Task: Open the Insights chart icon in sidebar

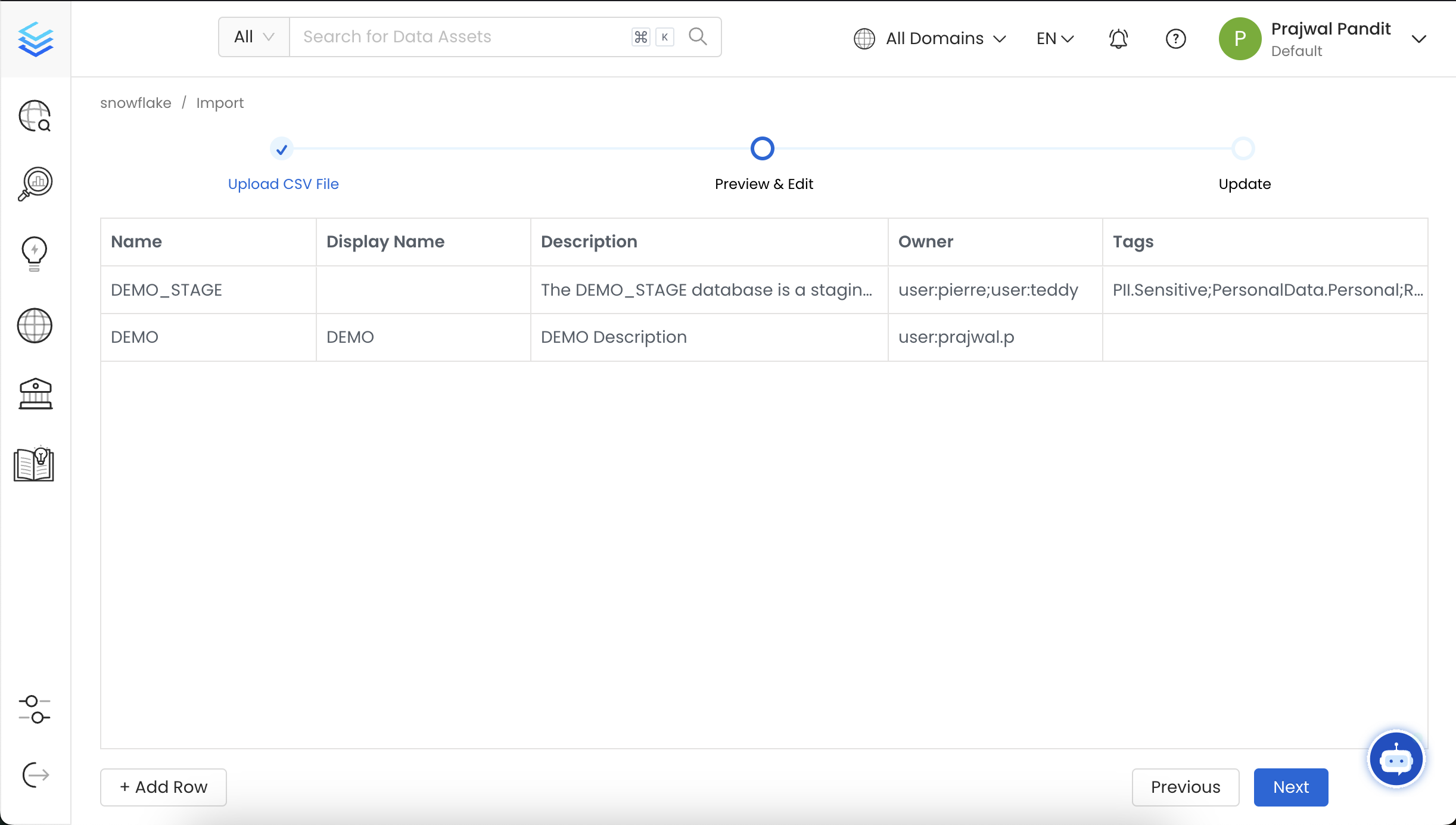Action: [34, 184]
